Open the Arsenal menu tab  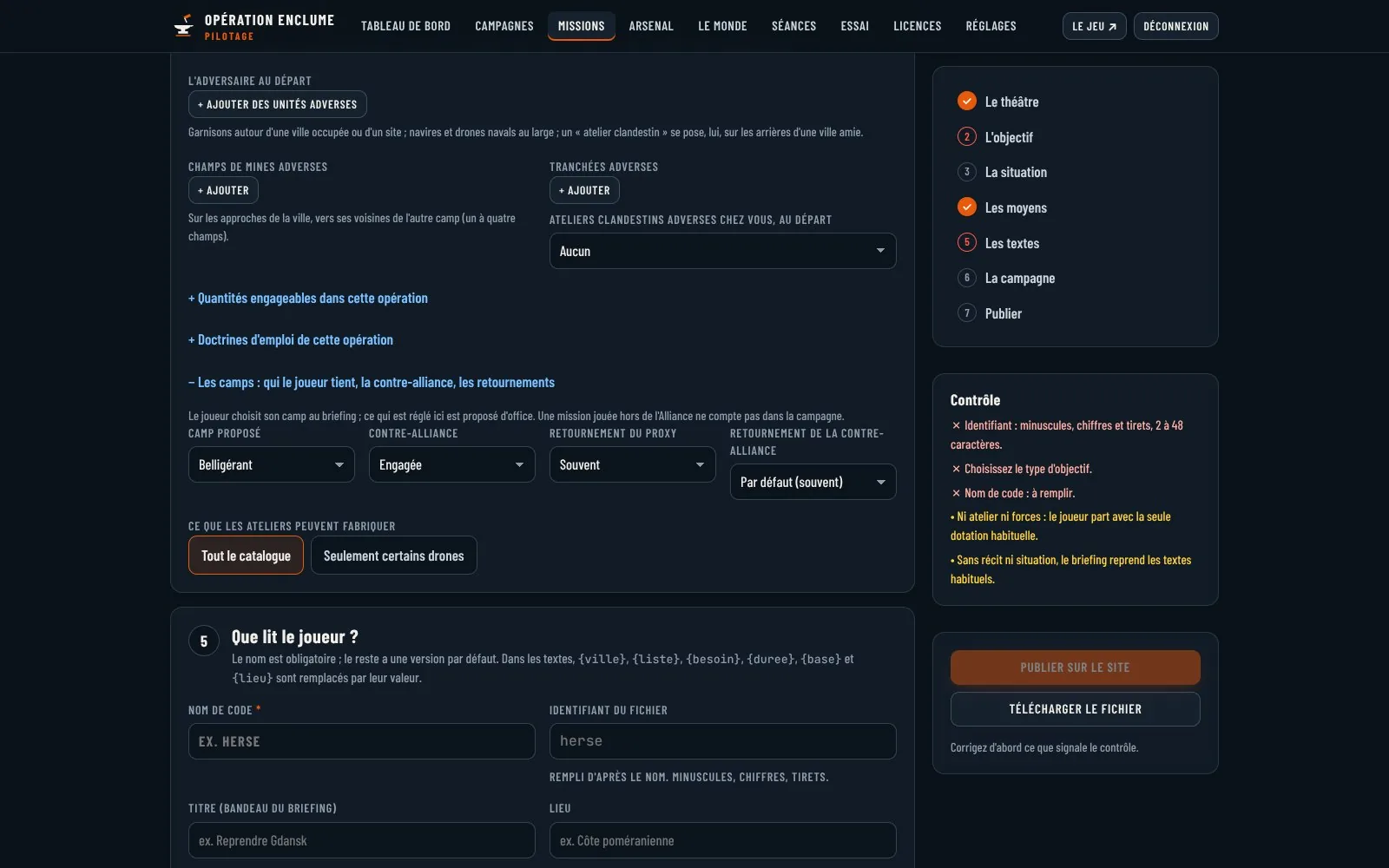(x=651, y=26)
